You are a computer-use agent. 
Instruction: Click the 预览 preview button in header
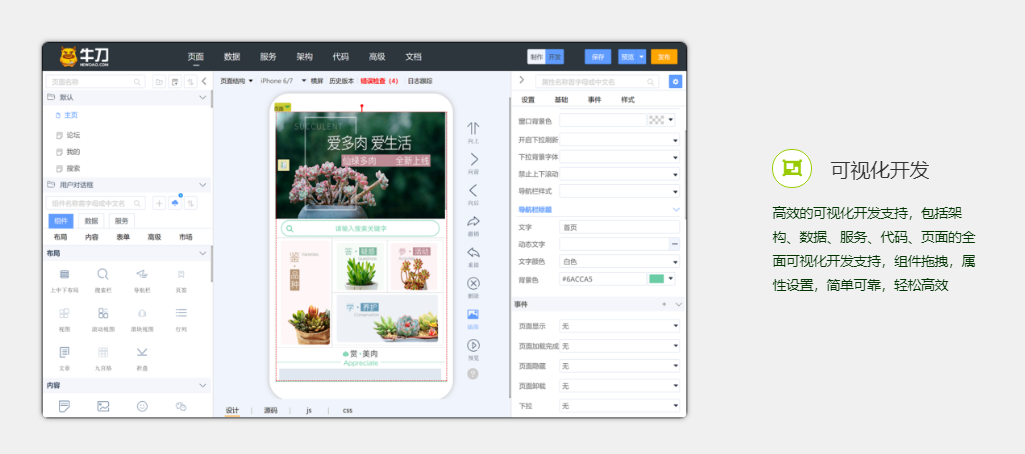click(628, 57)
